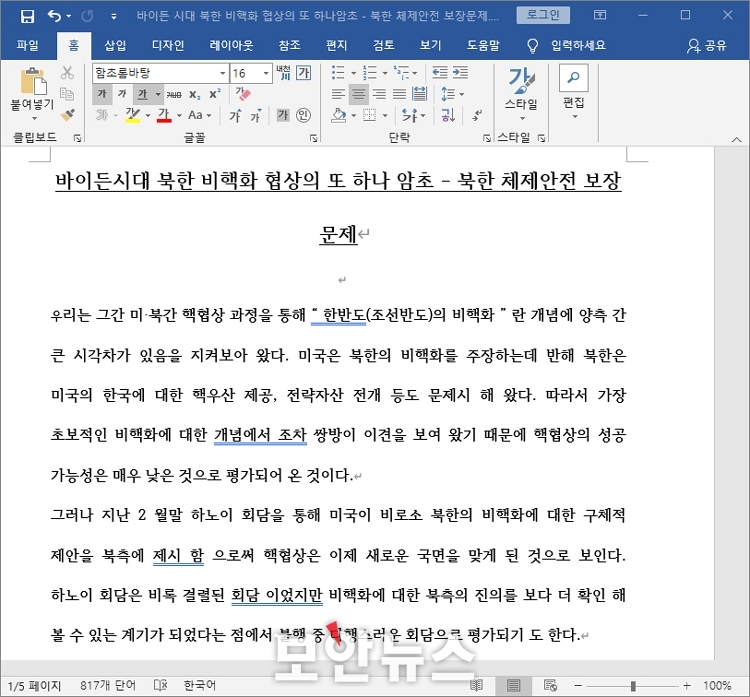The width and height of the screenshot is (750, 697).
Task: Click the Increase Indent icon
Action: pos(460,73)
